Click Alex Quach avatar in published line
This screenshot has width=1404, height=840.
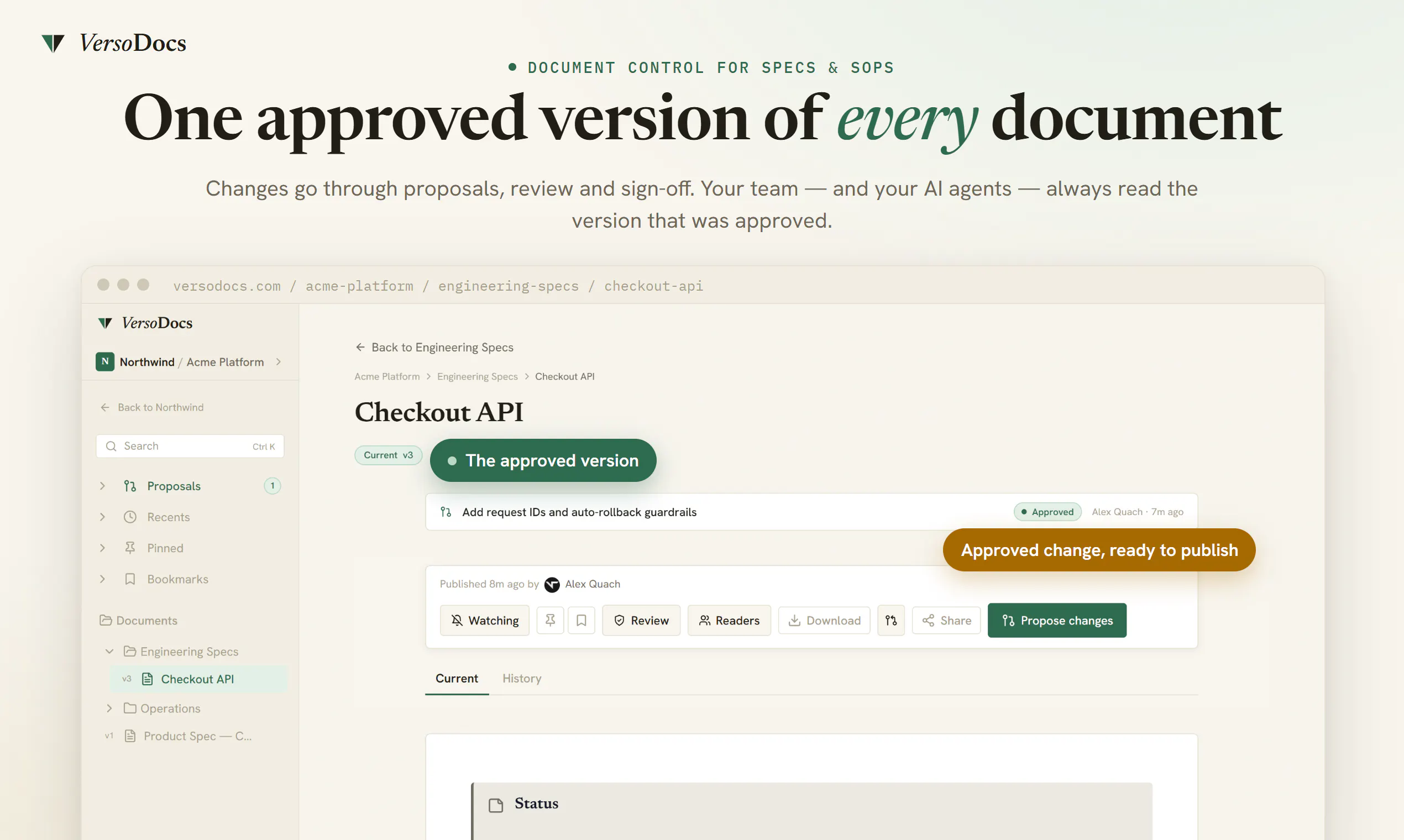pyautogui.click(x=552, y=584)
